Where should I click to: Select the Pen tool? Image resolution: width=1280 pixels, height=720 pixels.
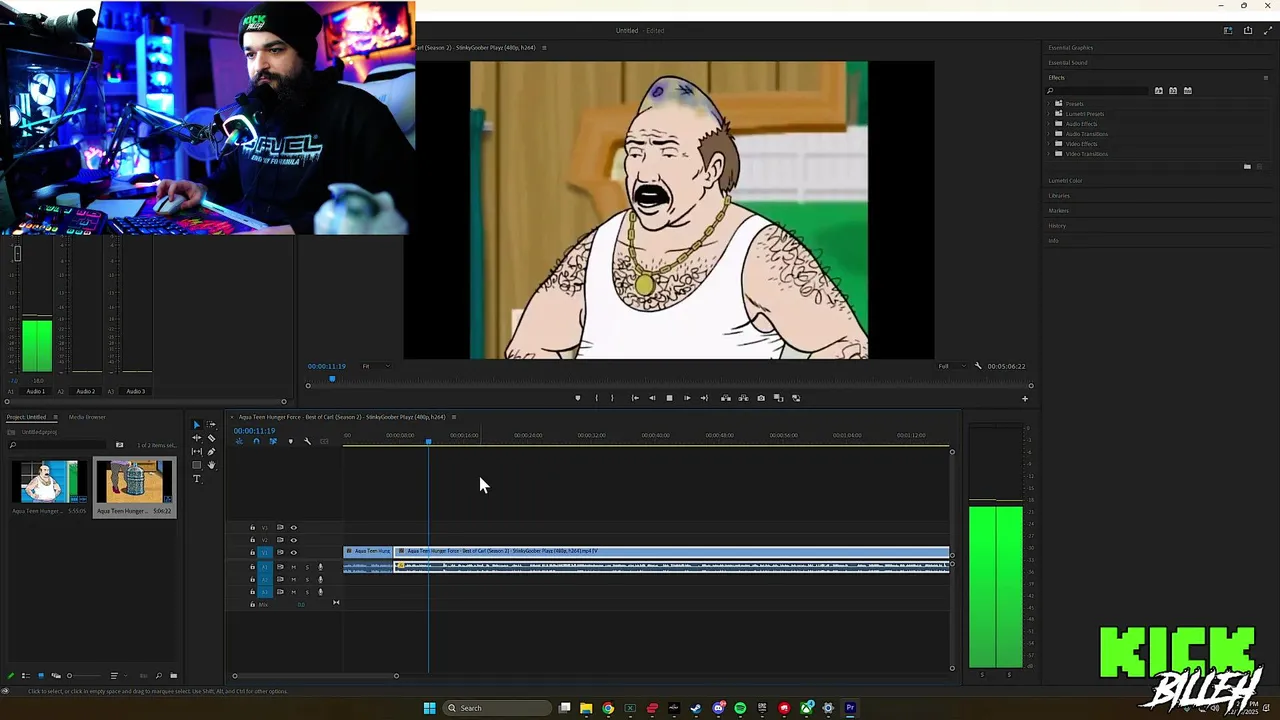211,452
